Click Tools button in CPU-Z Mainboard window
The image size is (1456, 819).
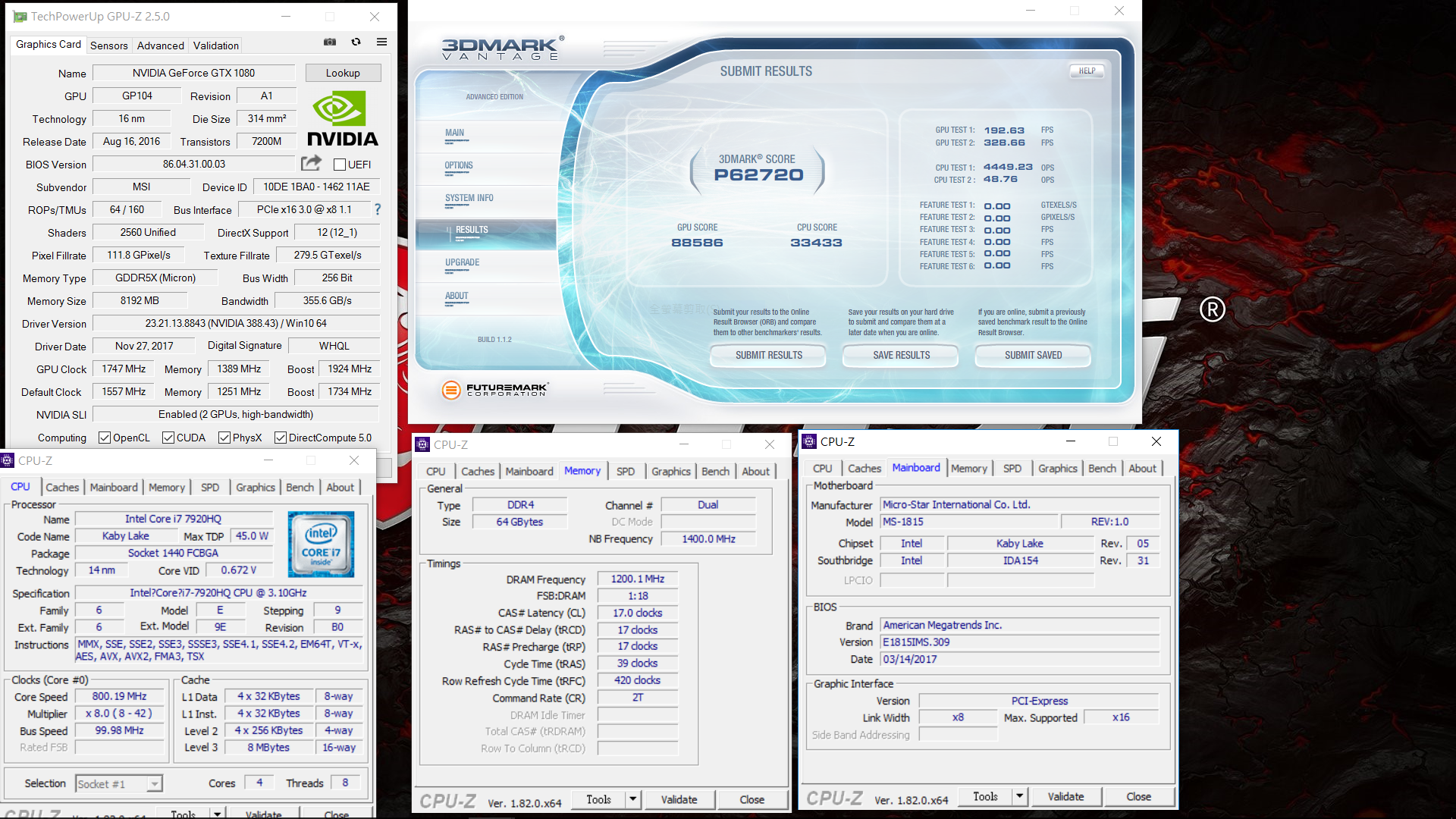[x=985, y=796]
